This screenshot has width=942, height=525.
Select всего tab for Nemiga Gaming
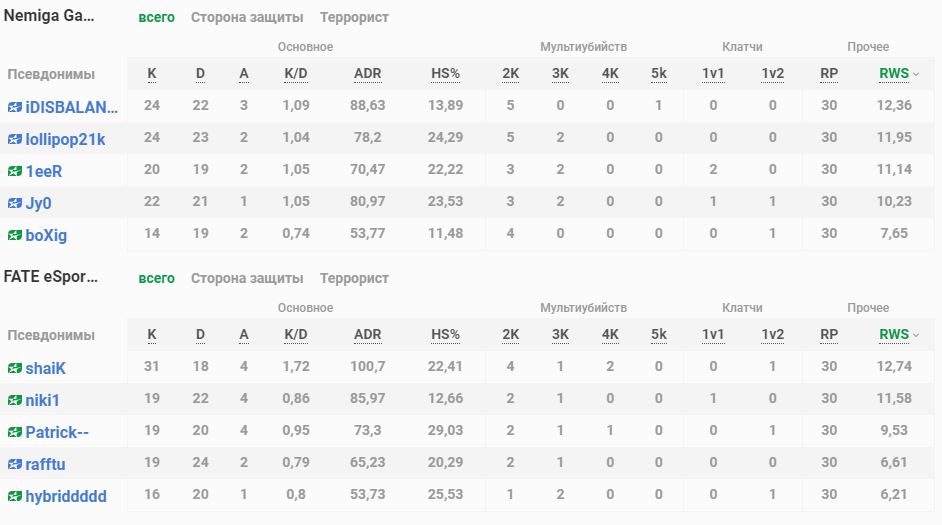click(156, 17)
